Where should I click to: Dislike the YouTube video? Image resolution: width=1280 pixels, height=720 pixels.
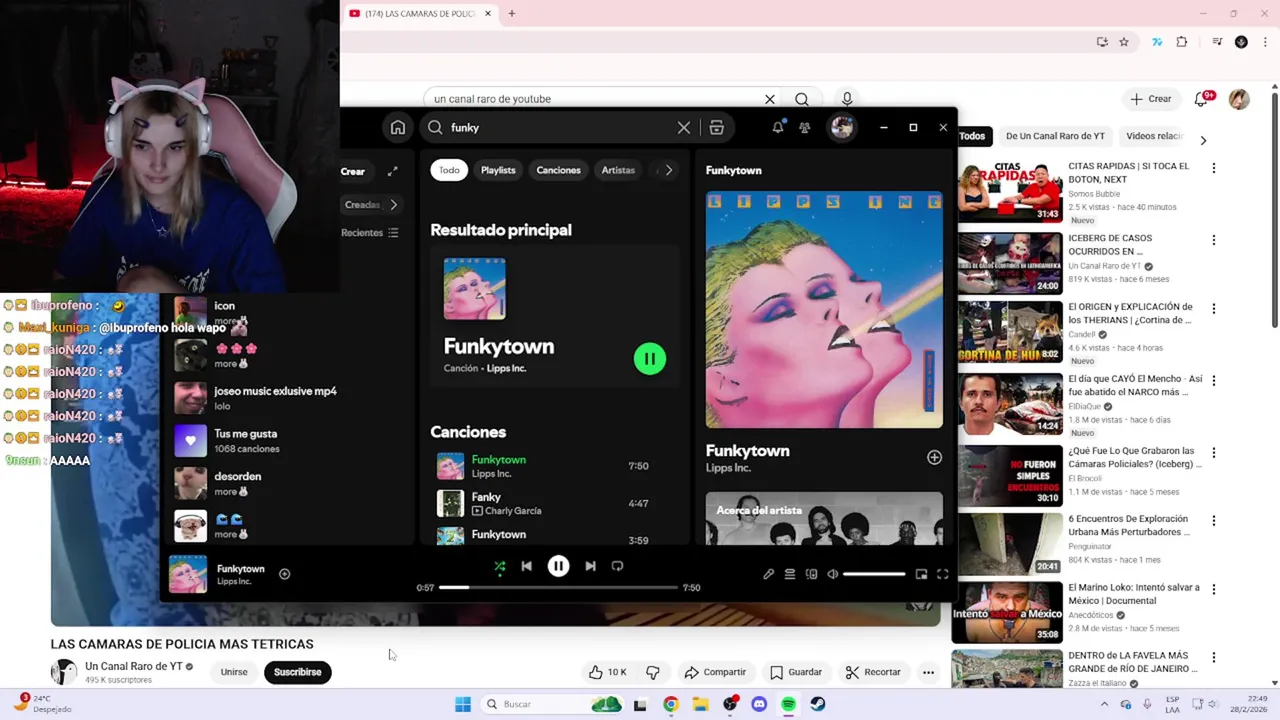coord(653,672)
